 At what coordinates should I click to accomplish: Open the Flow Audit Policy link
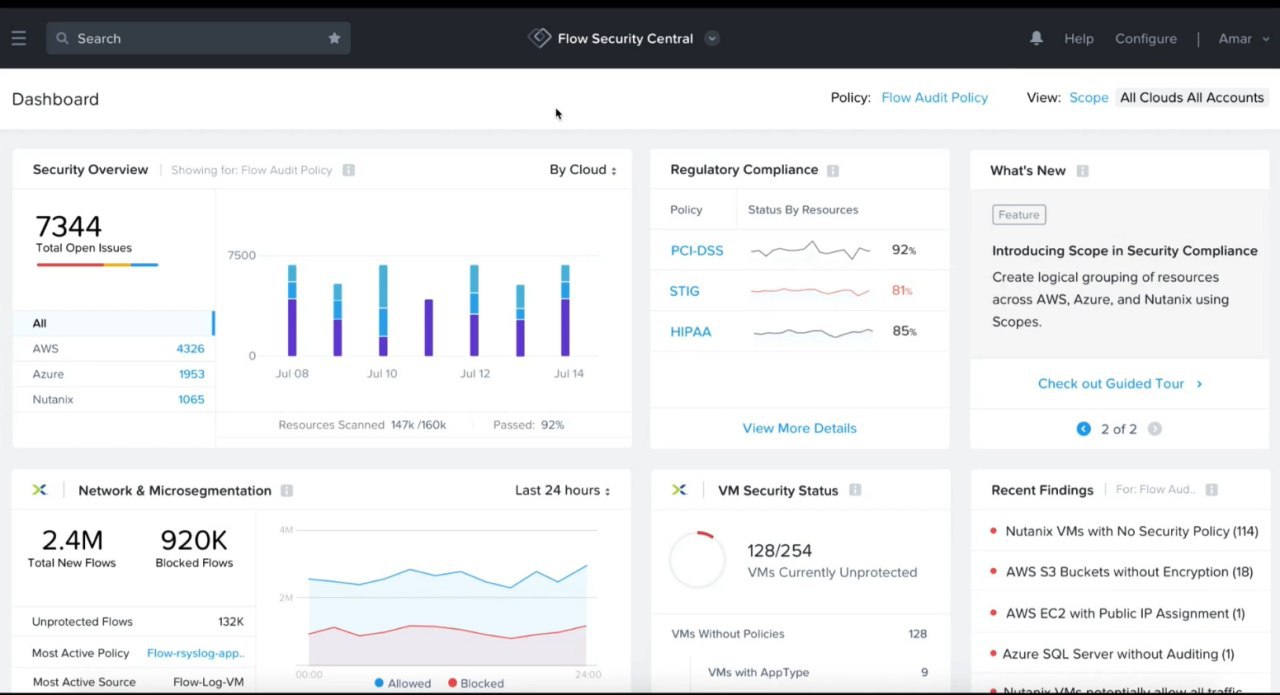coord(934,98)
